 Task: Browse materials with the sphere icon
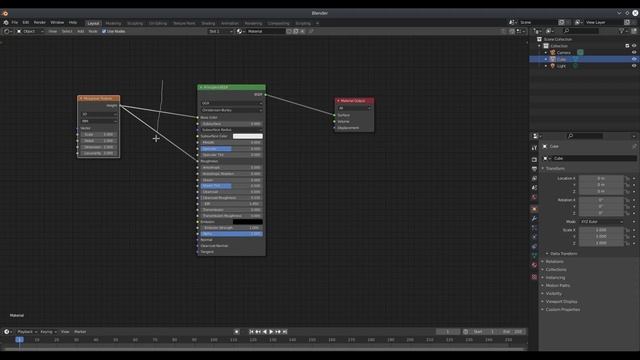(240, 31)
